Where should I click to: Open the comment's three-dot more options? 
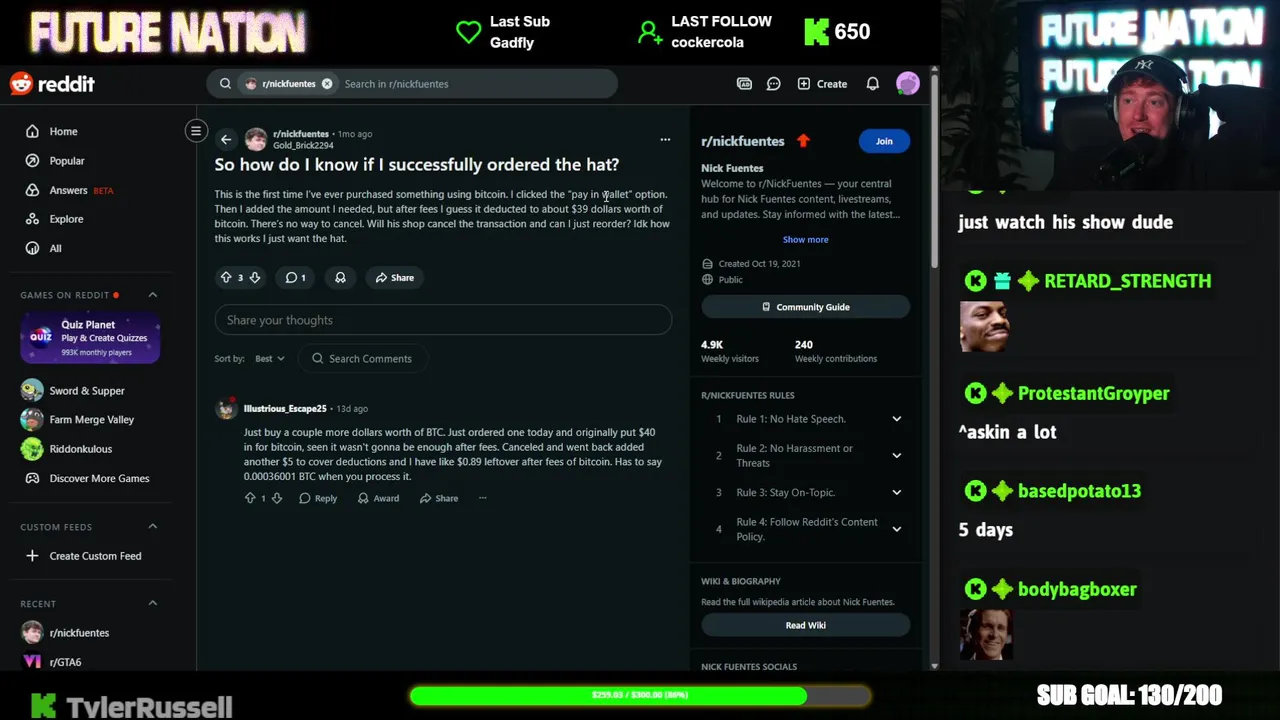pyautogui.click(x=482, y=498)
